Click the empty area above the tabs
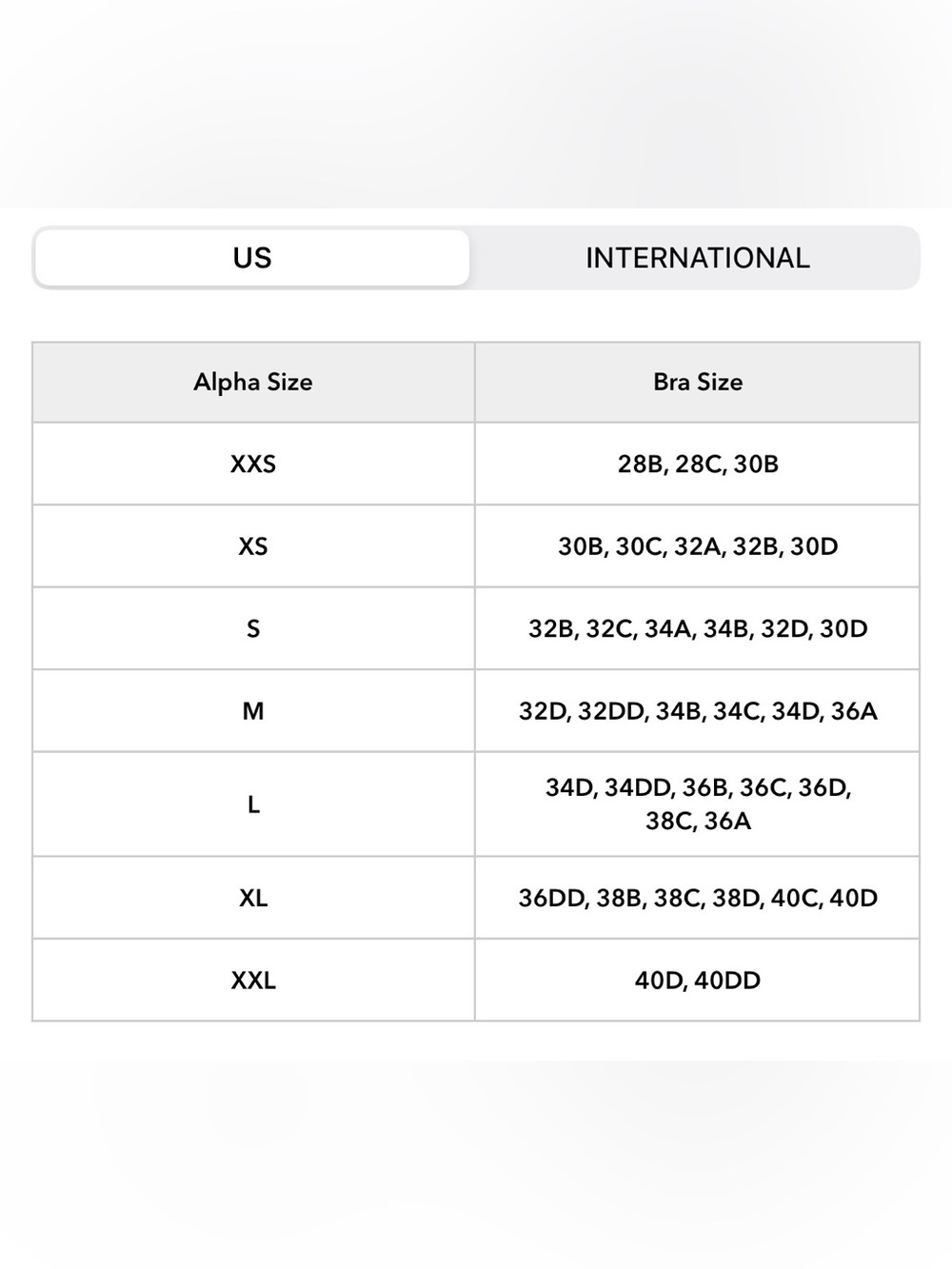952x1269 pixels. tap(476, 103)
